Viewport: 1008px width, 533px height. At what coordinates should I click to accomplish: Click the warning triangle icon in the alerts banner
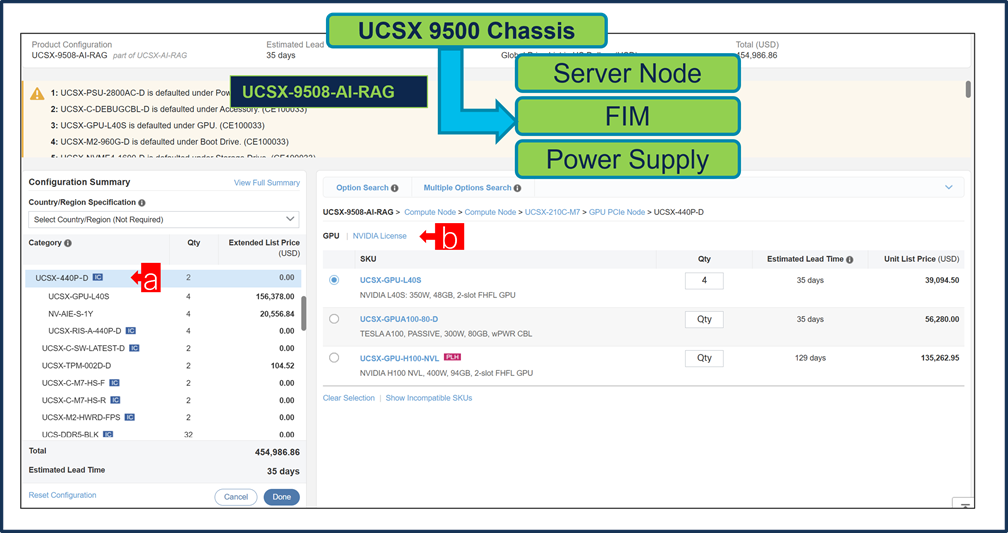pos(37,94)
